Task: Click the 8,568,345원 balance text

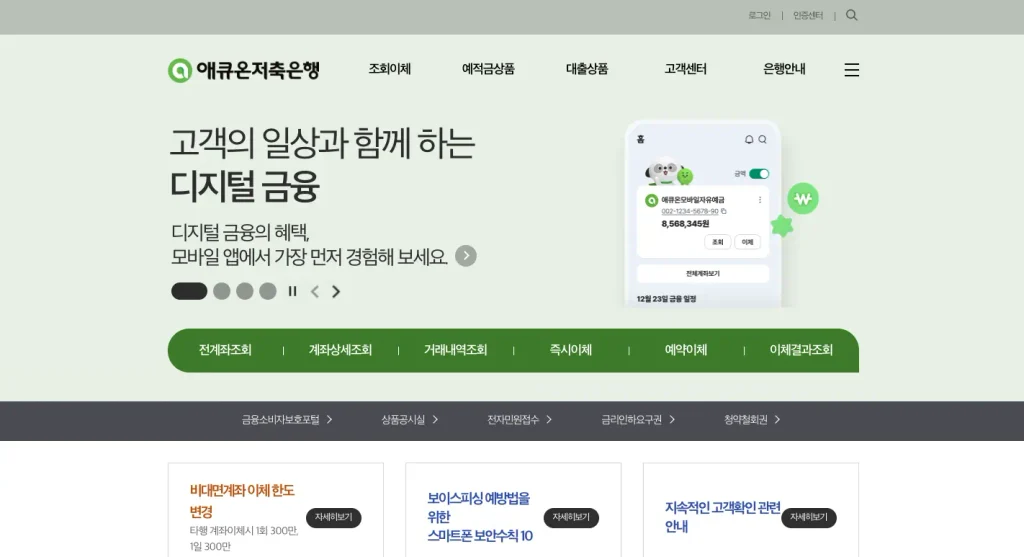Action: point(685,224)
